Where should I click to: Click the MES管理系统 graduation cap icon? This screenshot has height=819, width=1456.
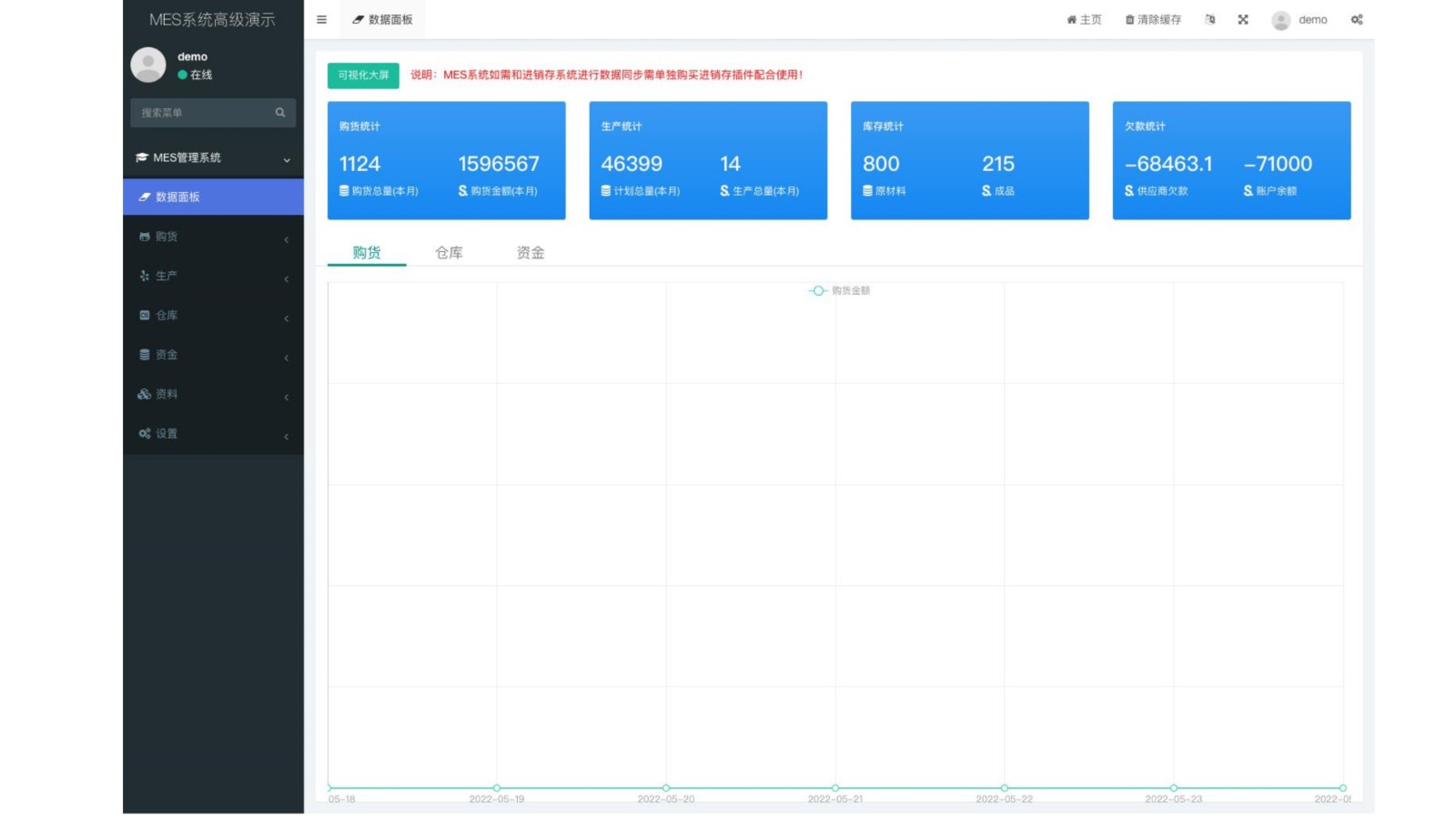coord(142,157)
